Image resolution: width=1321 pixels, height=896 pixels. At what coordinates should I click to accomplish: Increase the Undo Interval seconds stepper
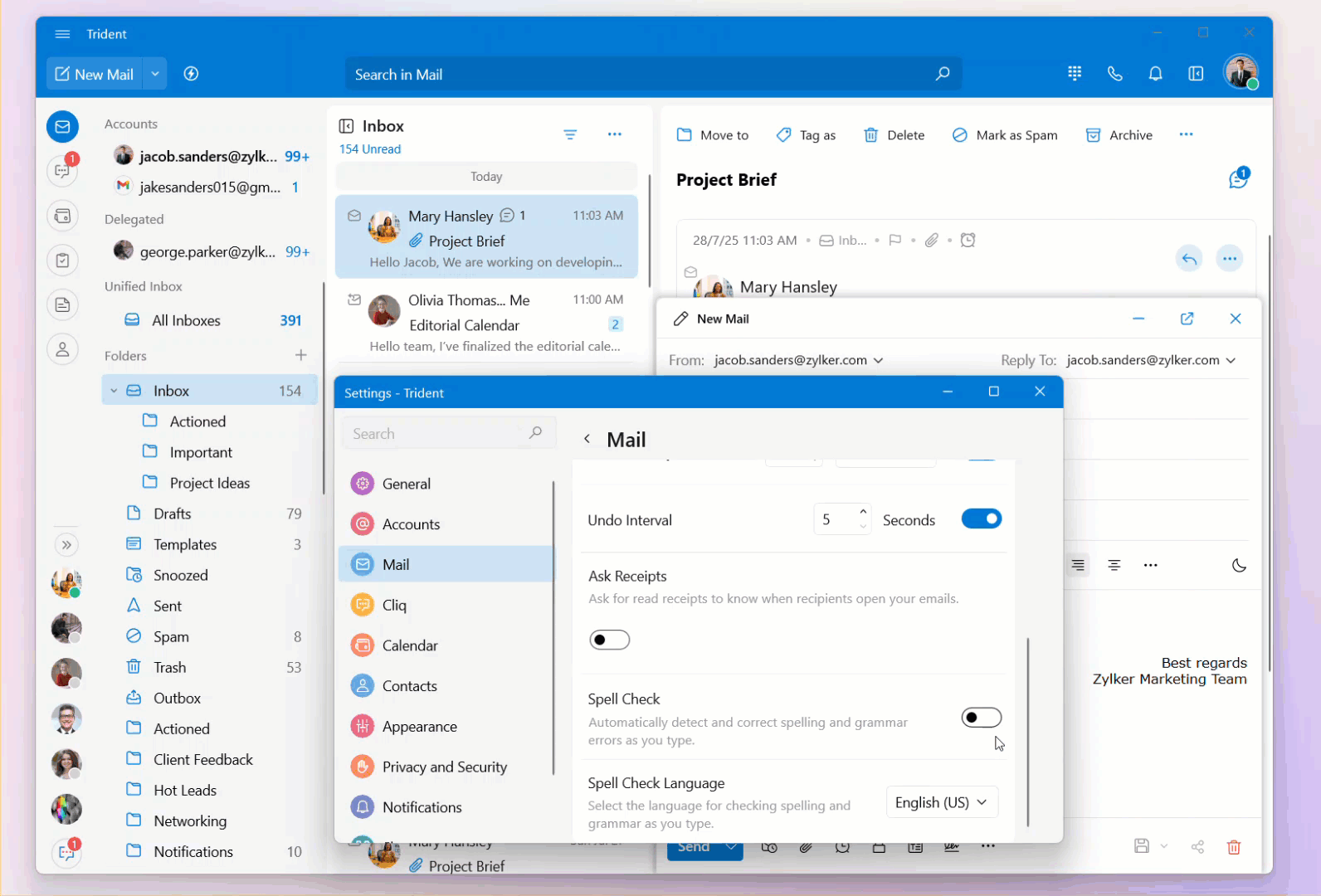click(863, 511)
